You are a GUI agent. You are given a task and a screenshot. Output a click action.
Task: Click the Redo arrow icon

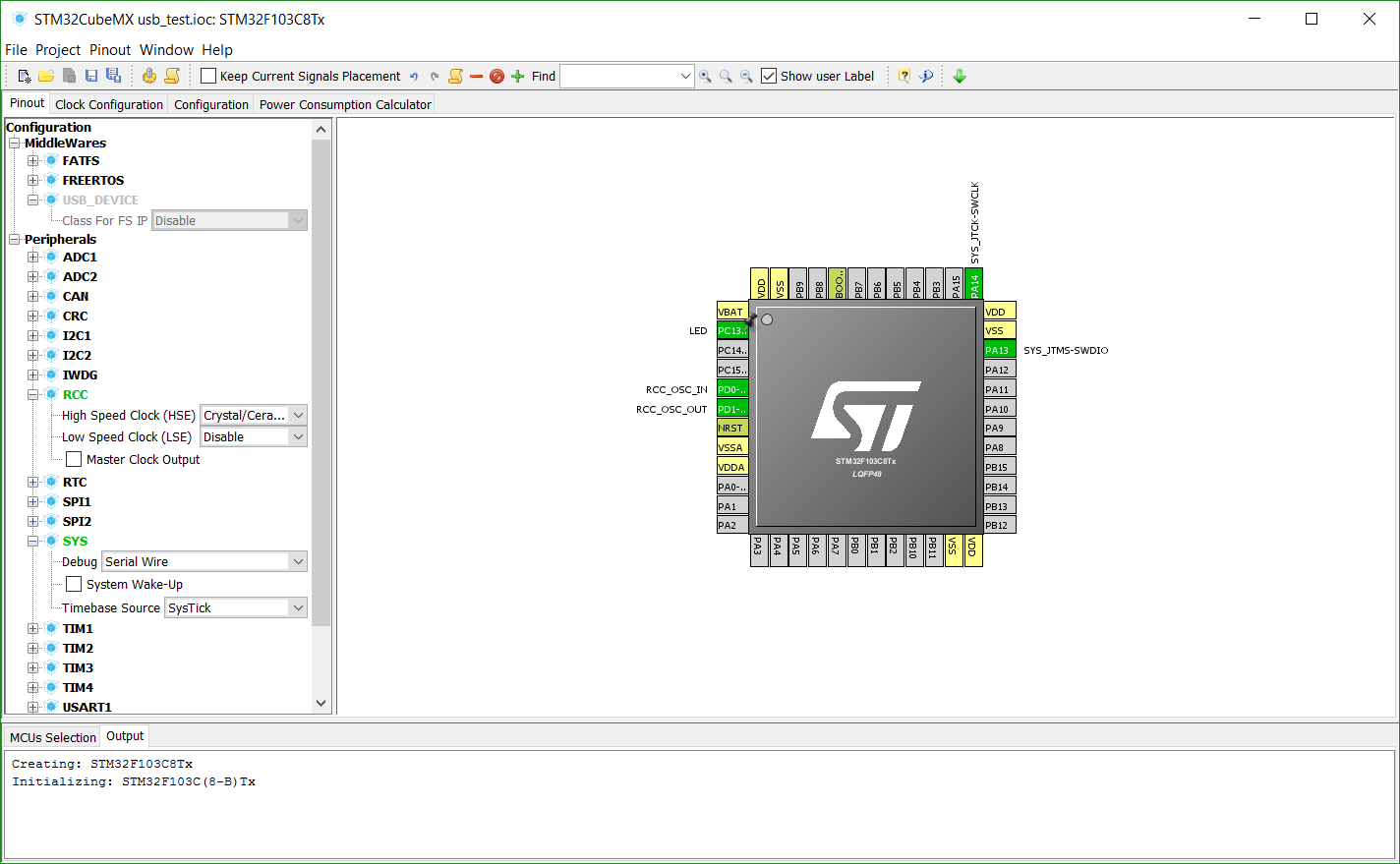point(435,76)
